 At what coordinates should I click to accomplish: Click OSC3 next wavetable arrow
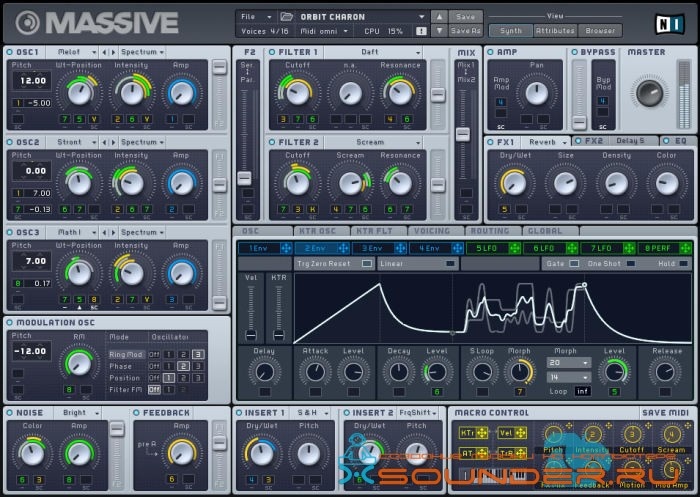113,233
